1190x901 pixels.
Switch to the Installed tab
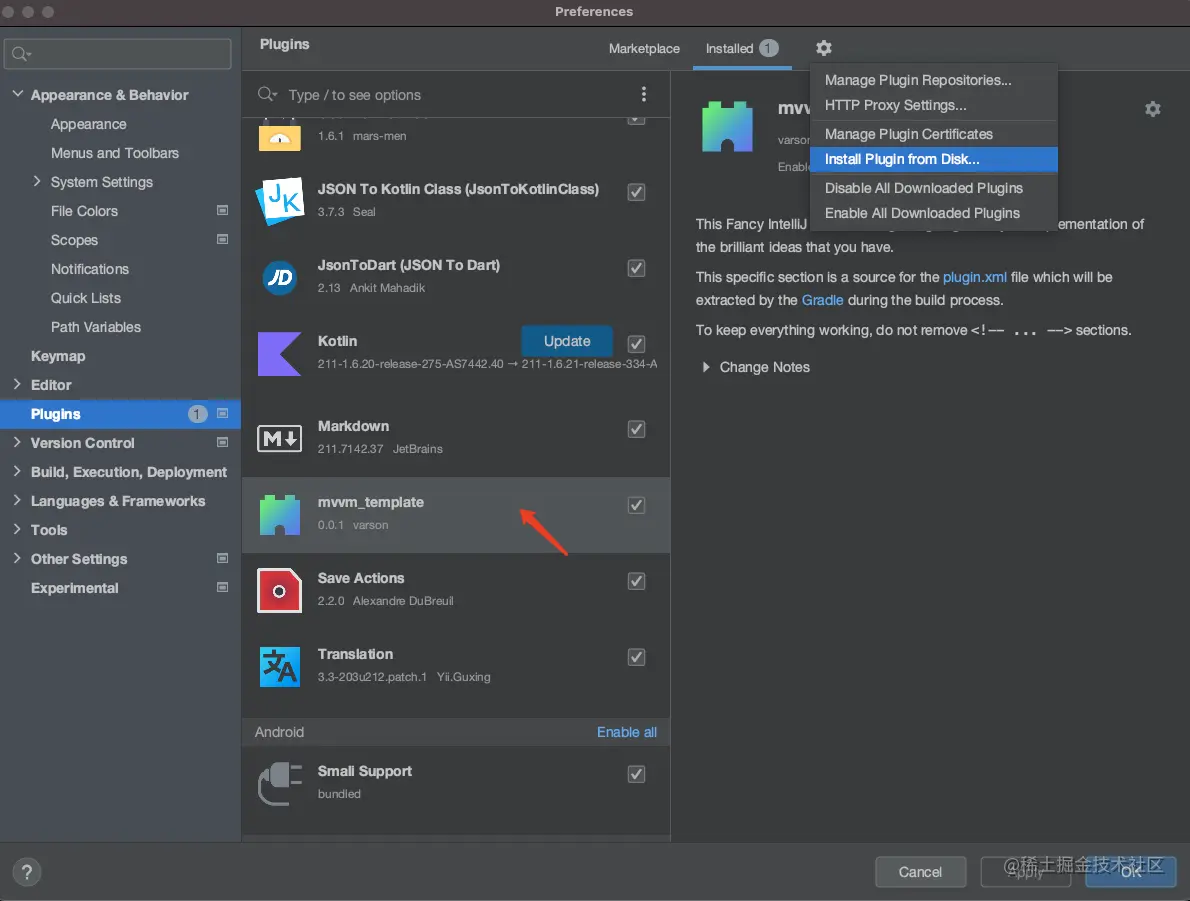coord(741,49)
